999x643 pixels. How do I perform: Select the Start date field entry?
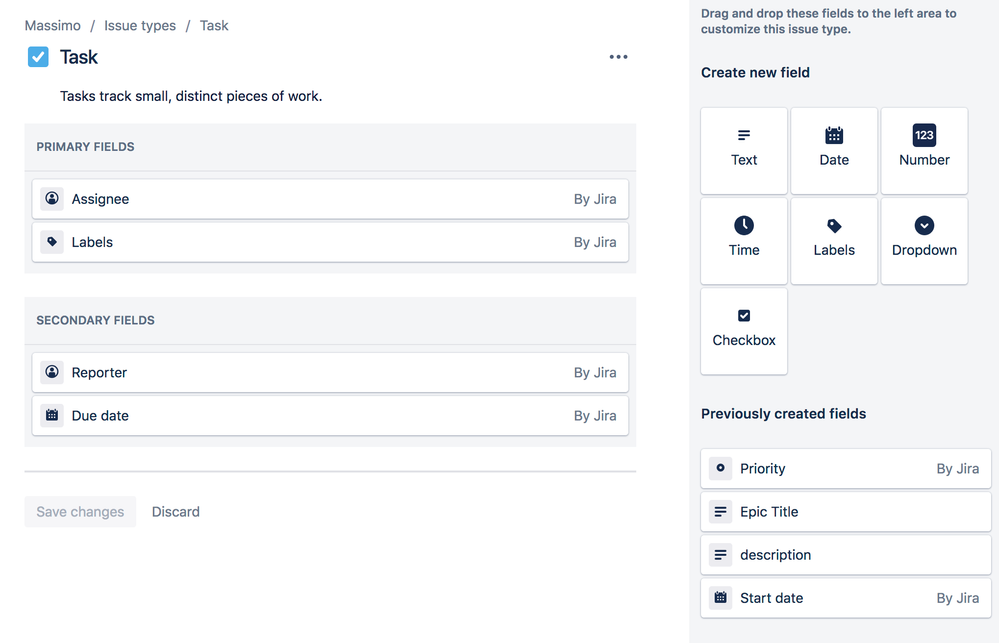845,597
